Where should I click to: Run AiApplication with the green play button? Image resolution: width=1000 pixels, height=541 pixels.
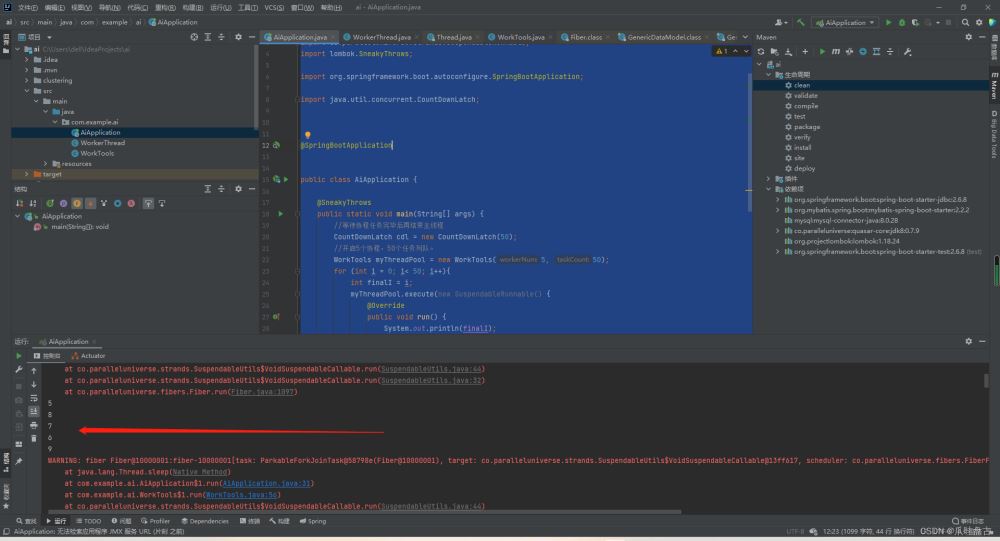click(888, 22)
